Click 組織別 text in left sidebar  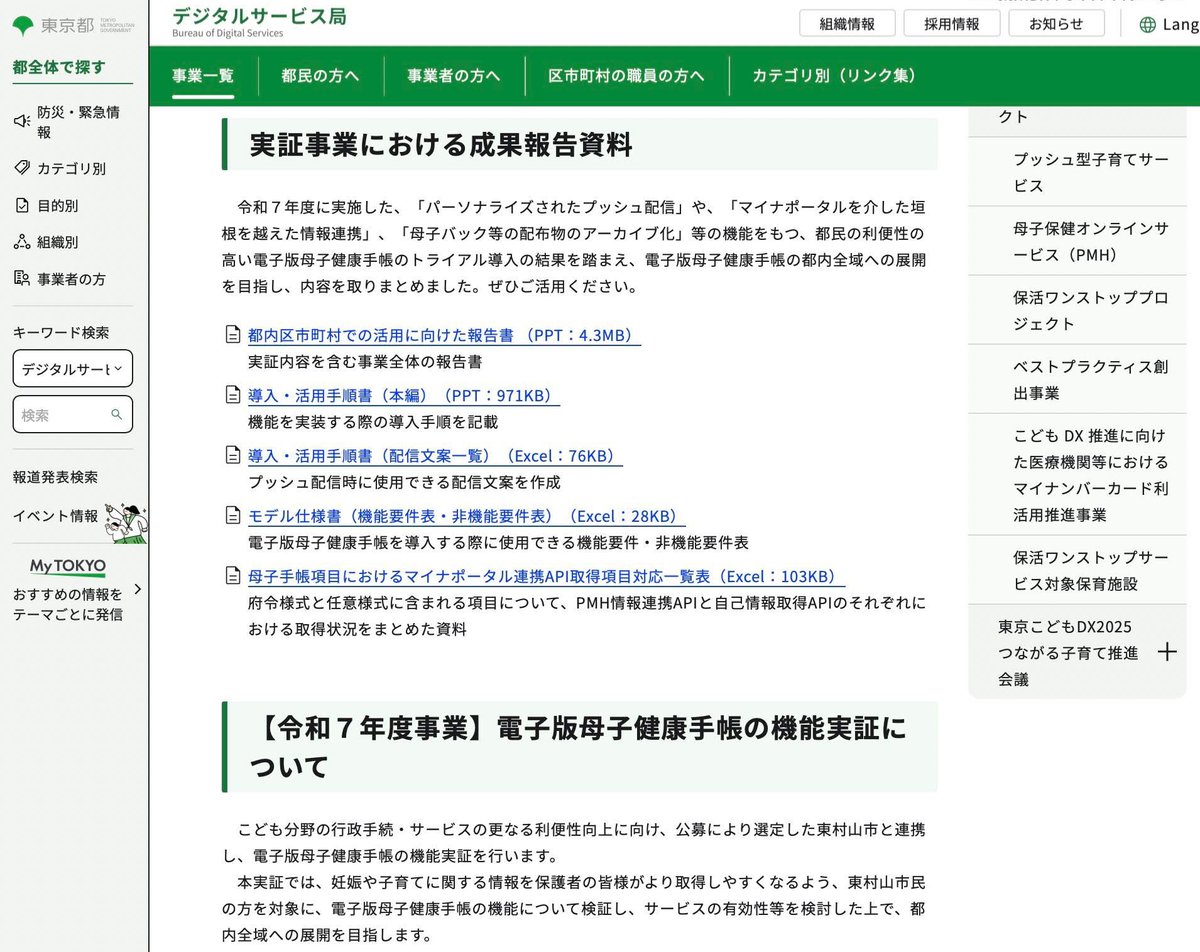pyautogui.click(x=58, y=242)
